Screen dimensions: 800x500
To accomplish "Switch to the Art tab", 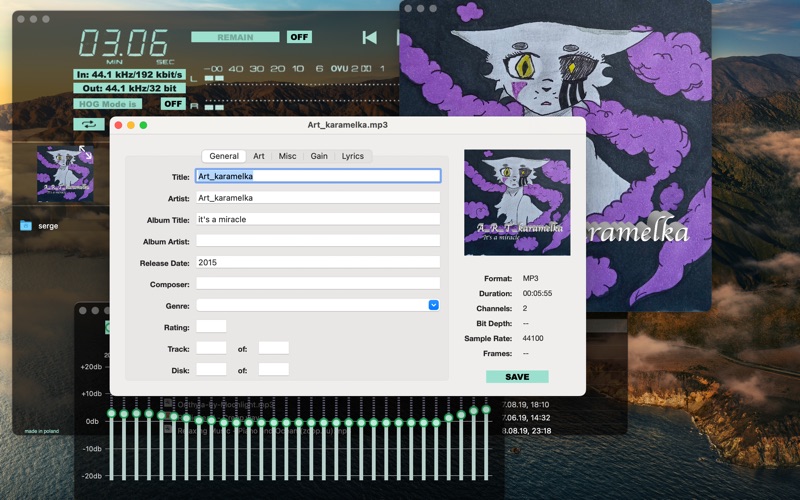I will [259, 156].
